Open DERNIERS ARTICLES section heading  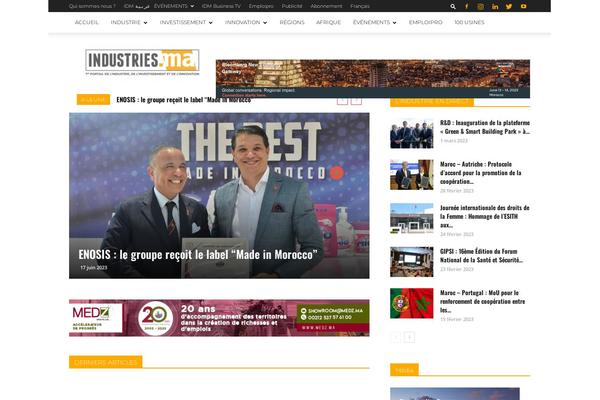[x=106, y=362]
